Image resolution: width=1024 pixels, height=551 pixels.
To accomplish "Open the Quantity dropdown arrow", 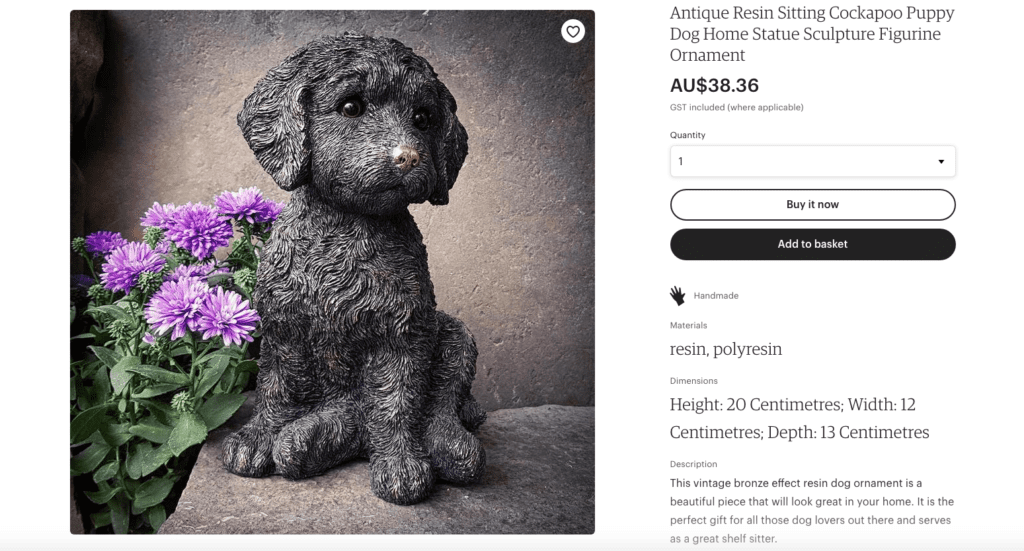I will [x=941, y=161].
